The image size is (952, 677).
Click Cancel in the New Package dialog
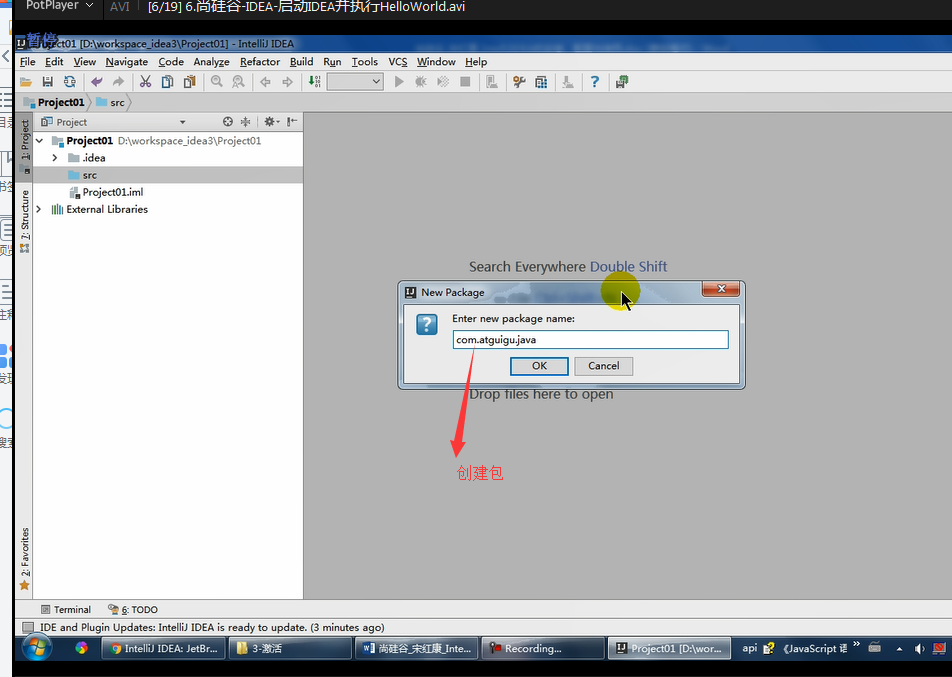click(604, 366)
